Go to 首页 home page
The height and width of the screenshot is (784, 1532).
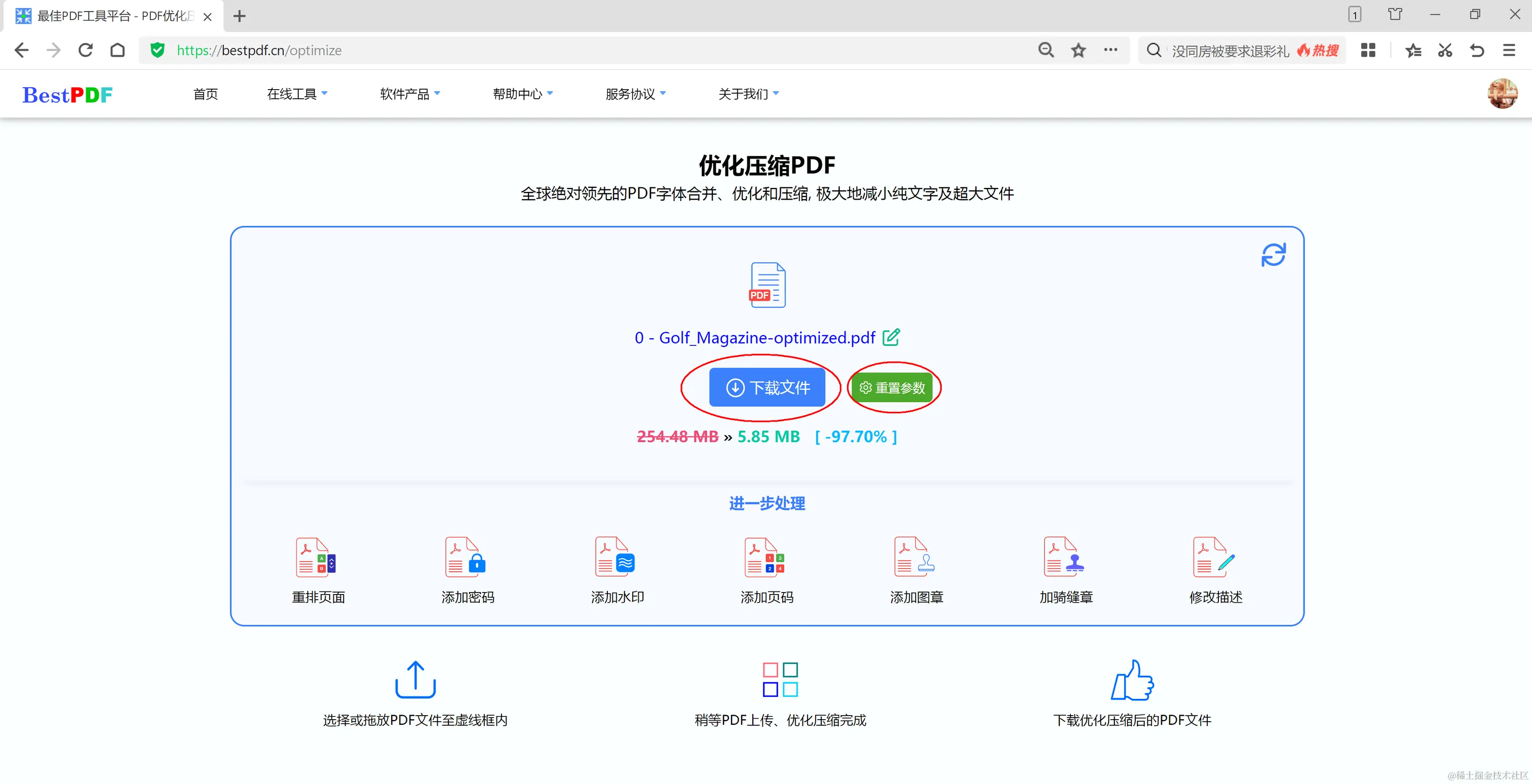pyautogui.click(x=205, y=94)
